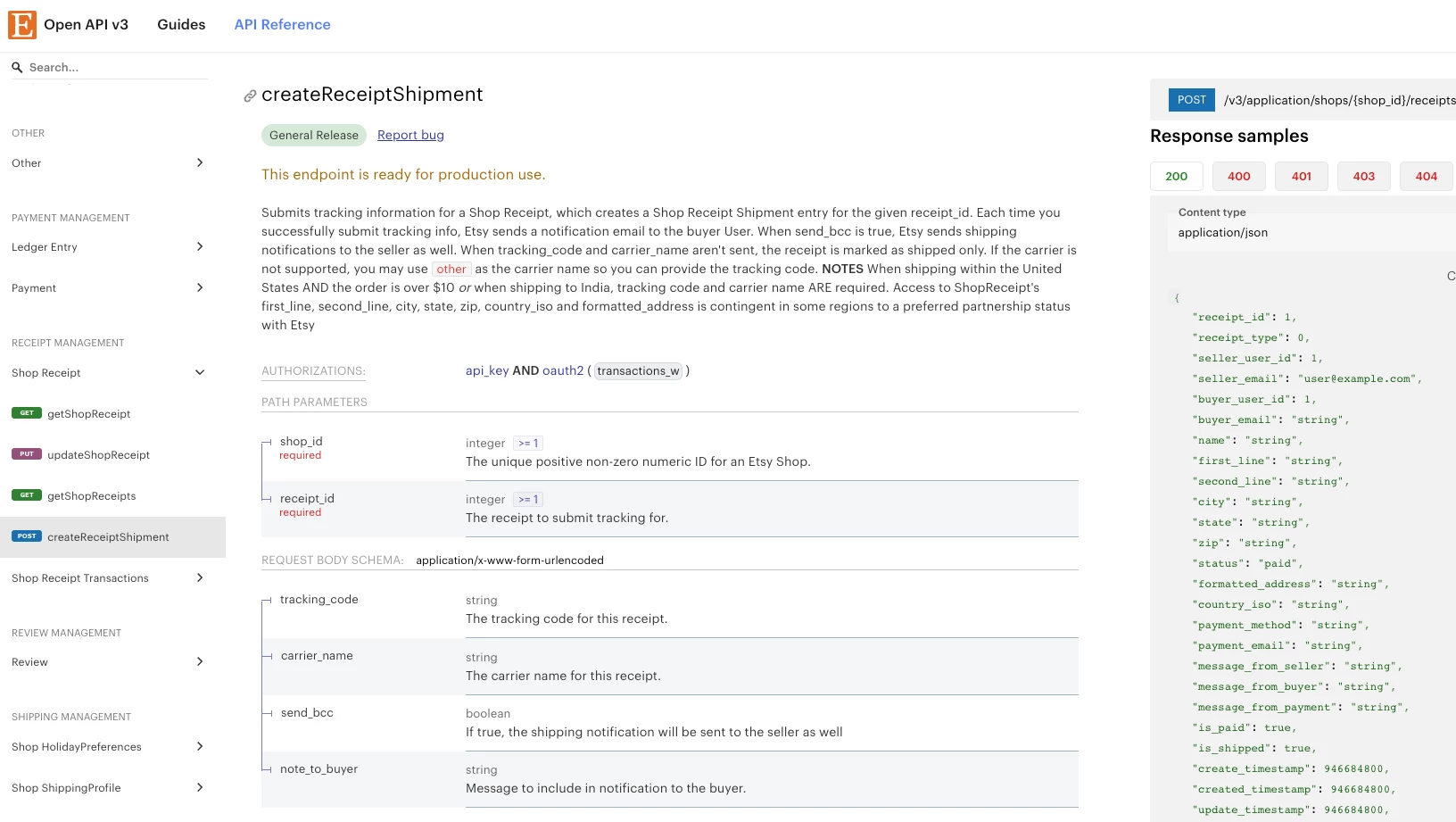Screen dimensions: 1456x822
Task: Click the carrier_name field name
Action: 317,655
